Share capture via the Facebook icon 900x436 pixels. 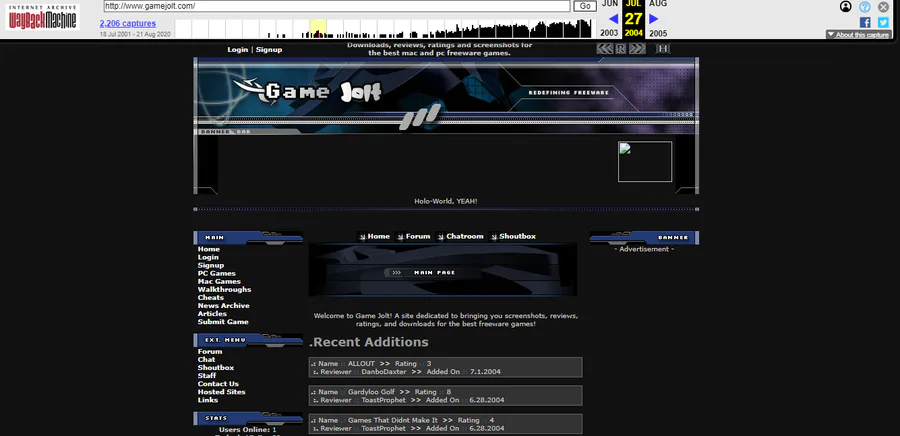[x=865, y=22]
